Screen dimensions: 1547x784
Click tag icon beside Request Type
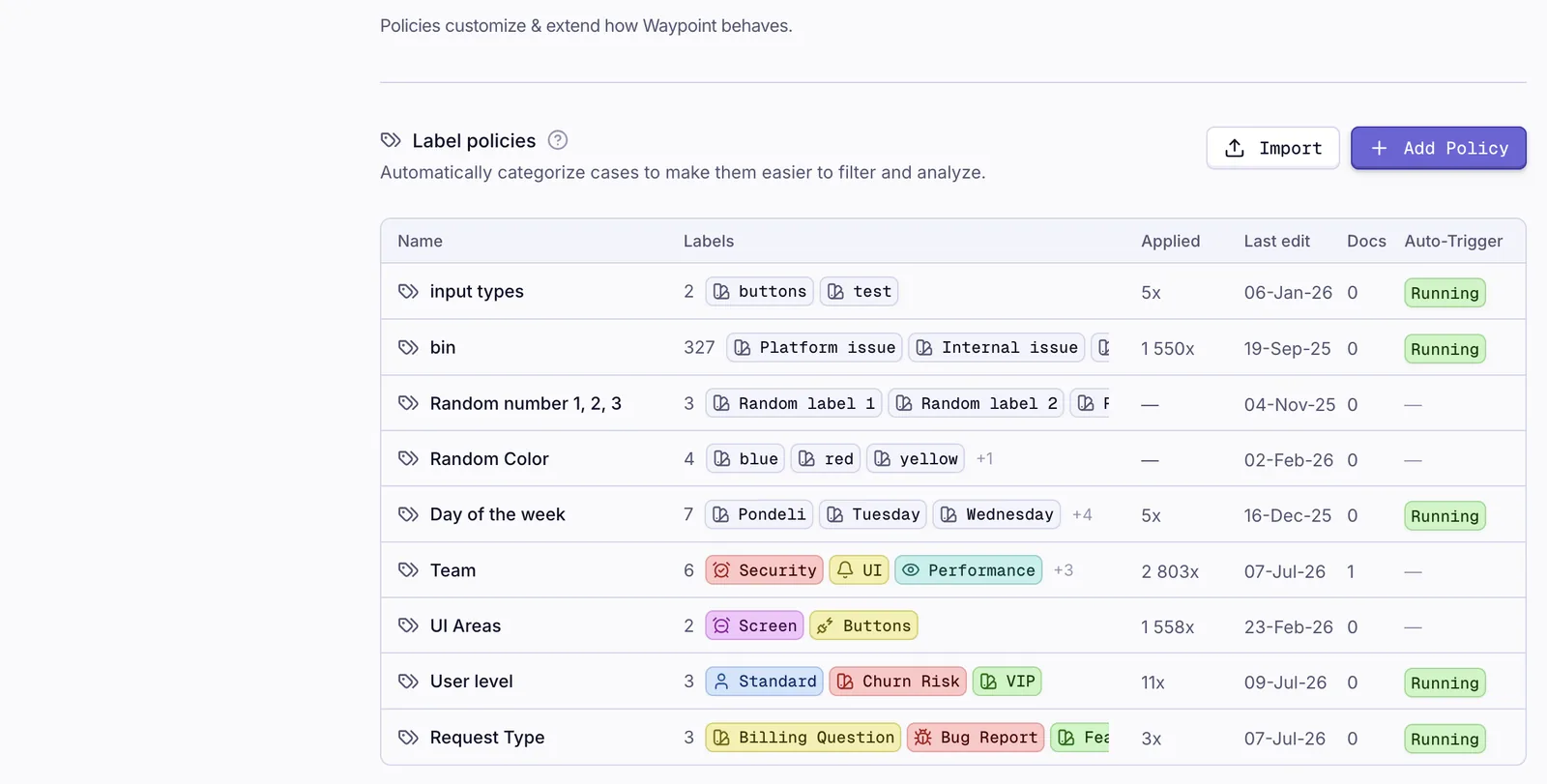tap(408, 738)
